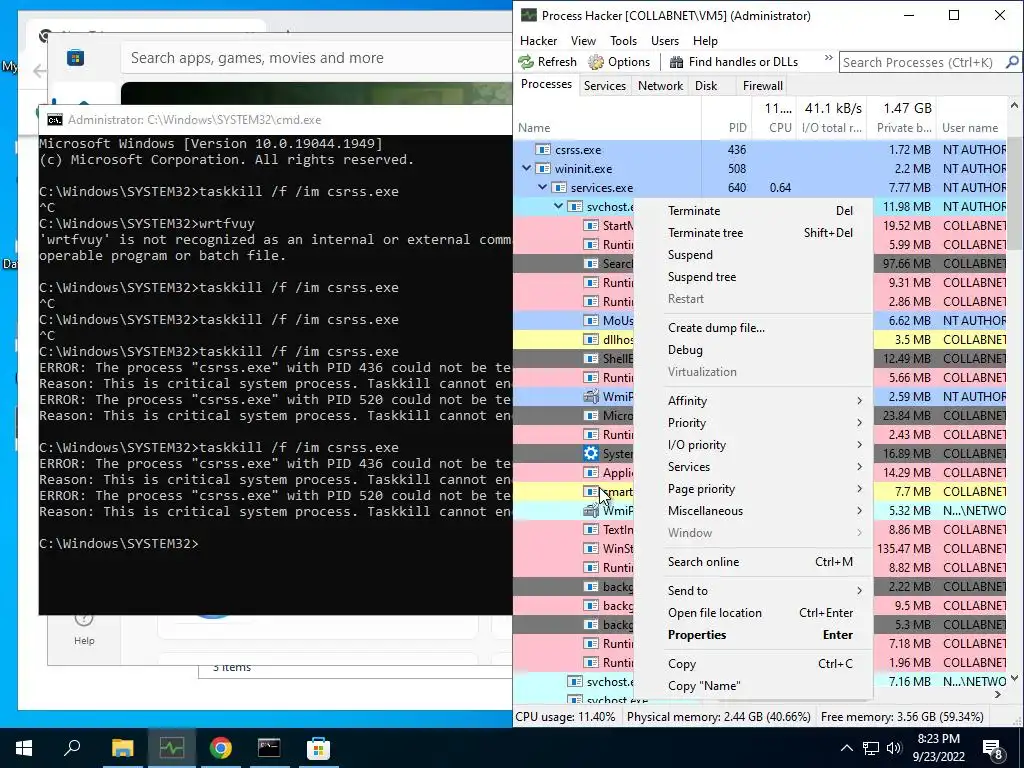The height and width of the screenshot is (768, 1024).
Task: Open the View menu
Action: 583,40
